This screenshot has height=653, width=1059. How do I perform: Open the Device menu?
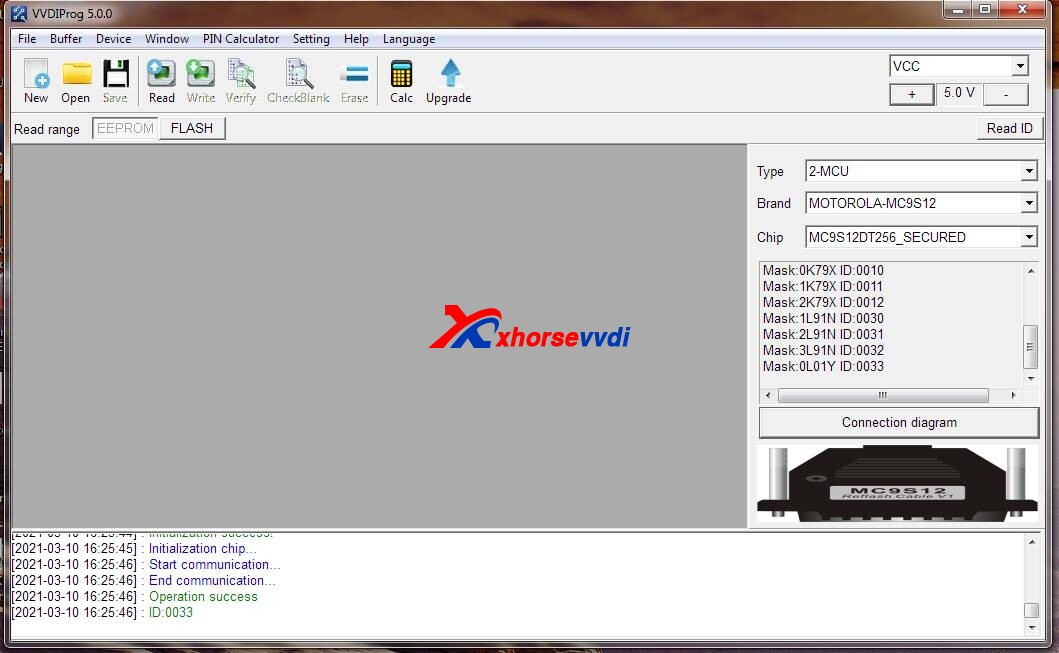click(x=113, y=39)
